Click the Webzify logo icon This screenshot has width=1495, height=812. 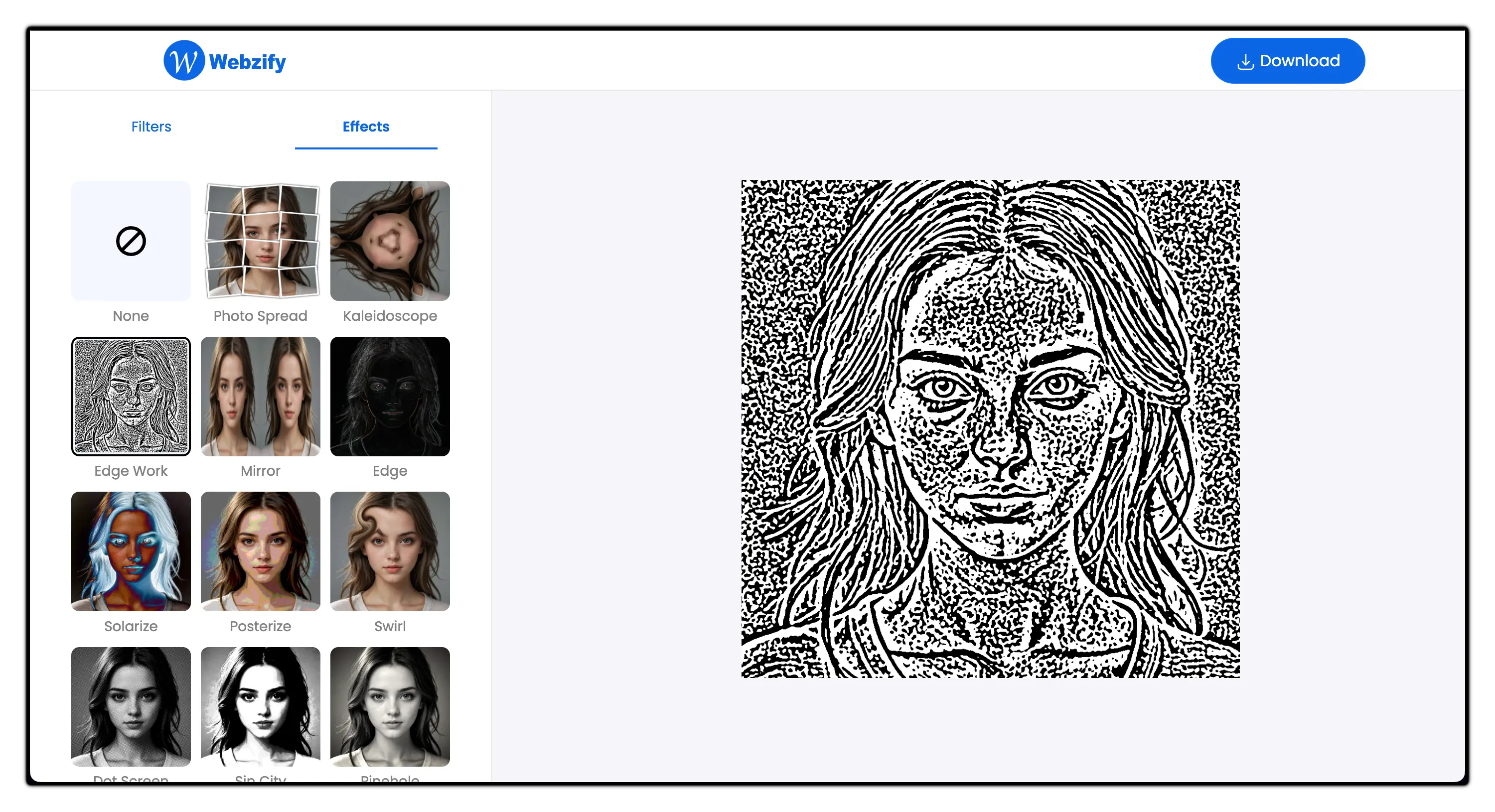(x=183, y=60)
